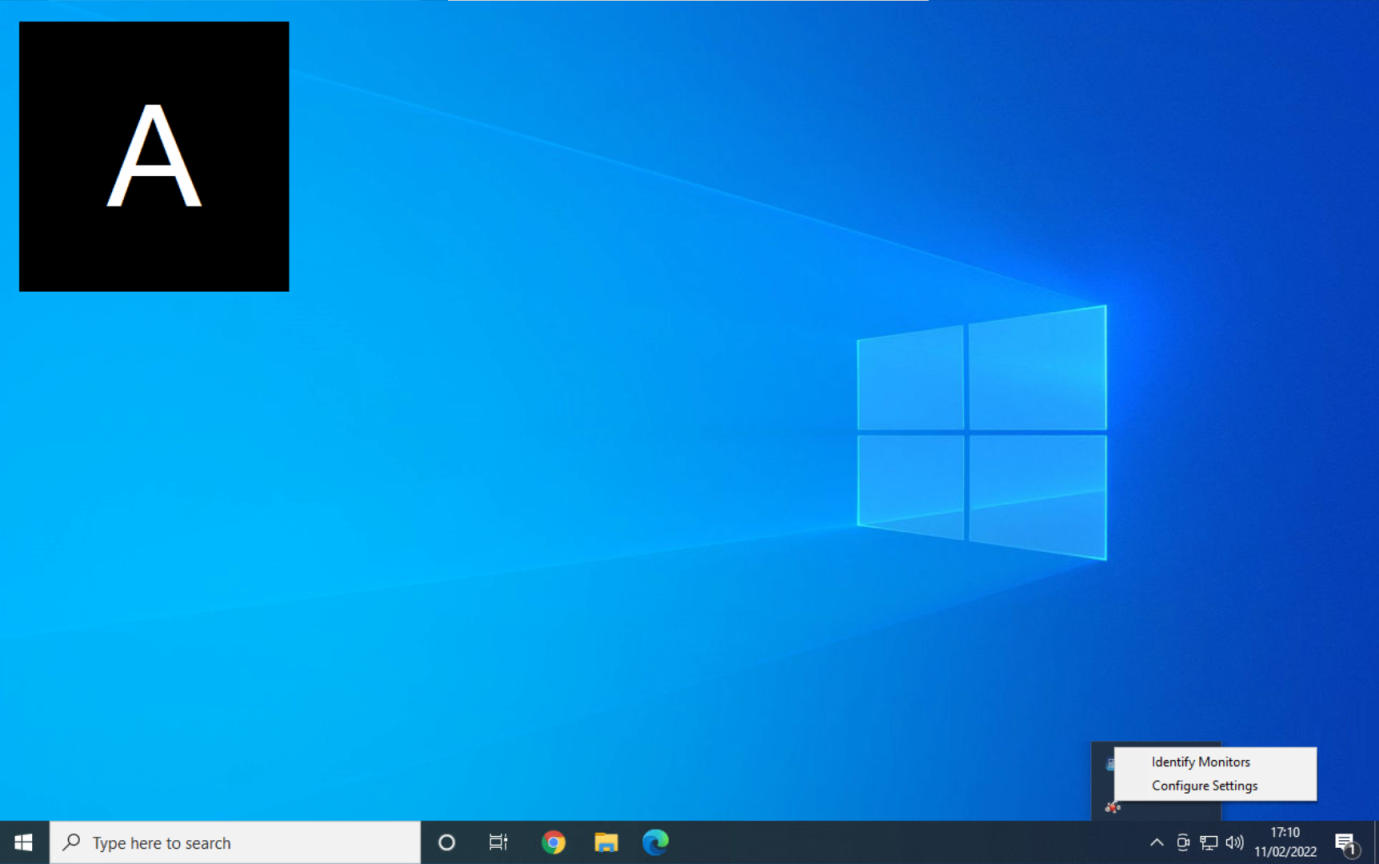Click the blue tray icon behind the context menu

[1110, 764]
